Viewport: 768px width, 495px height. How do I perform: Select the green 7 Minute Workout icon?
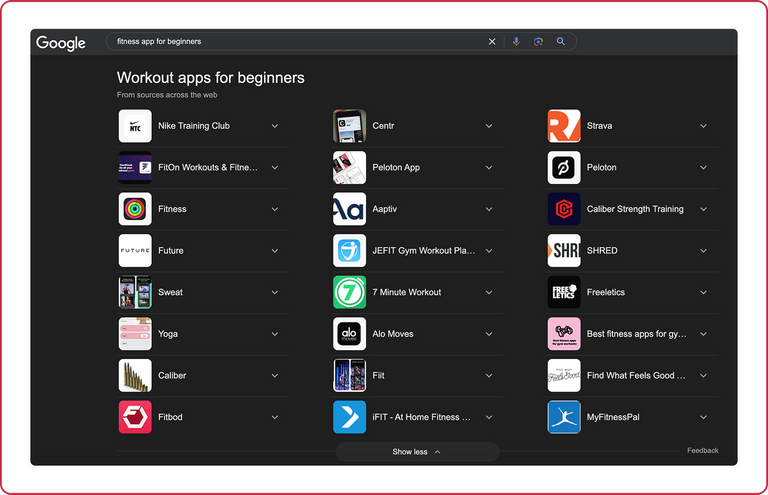point(350,292)
